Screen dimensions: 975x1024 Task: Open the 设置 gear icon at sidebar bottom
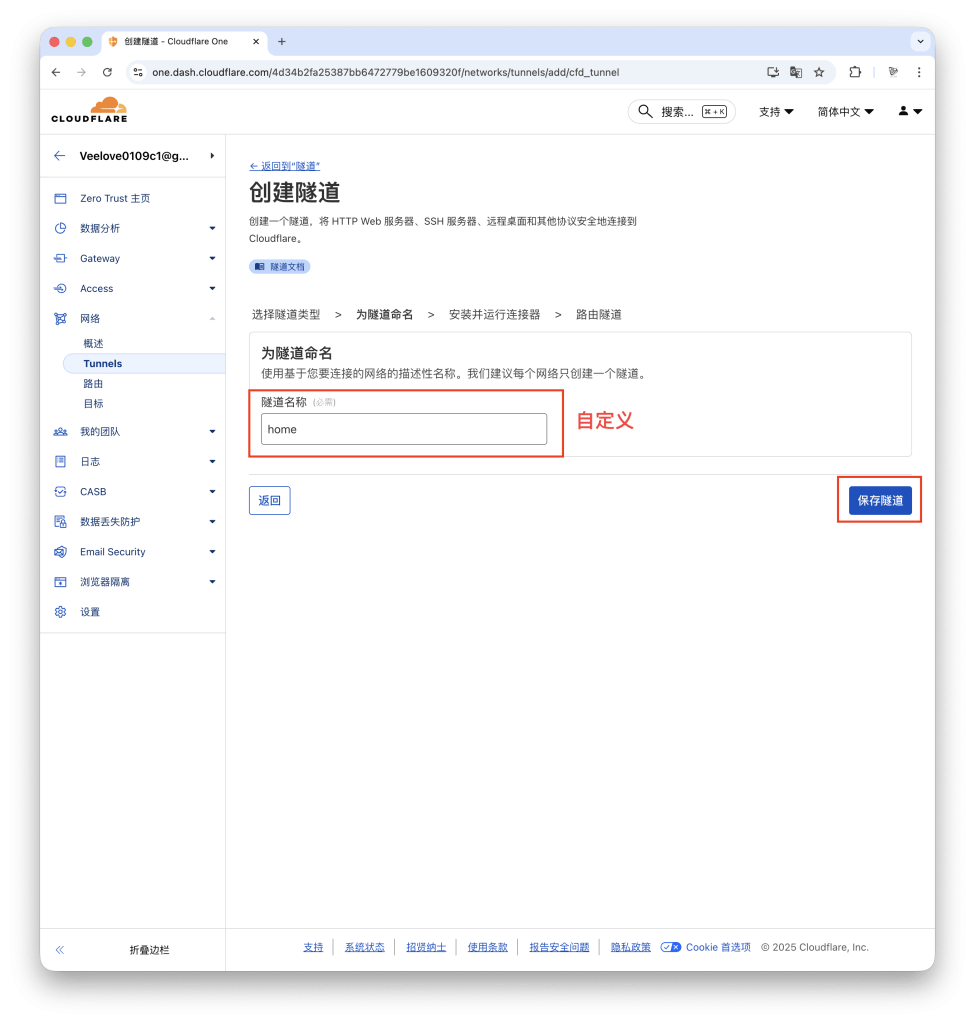click(63, 611)
